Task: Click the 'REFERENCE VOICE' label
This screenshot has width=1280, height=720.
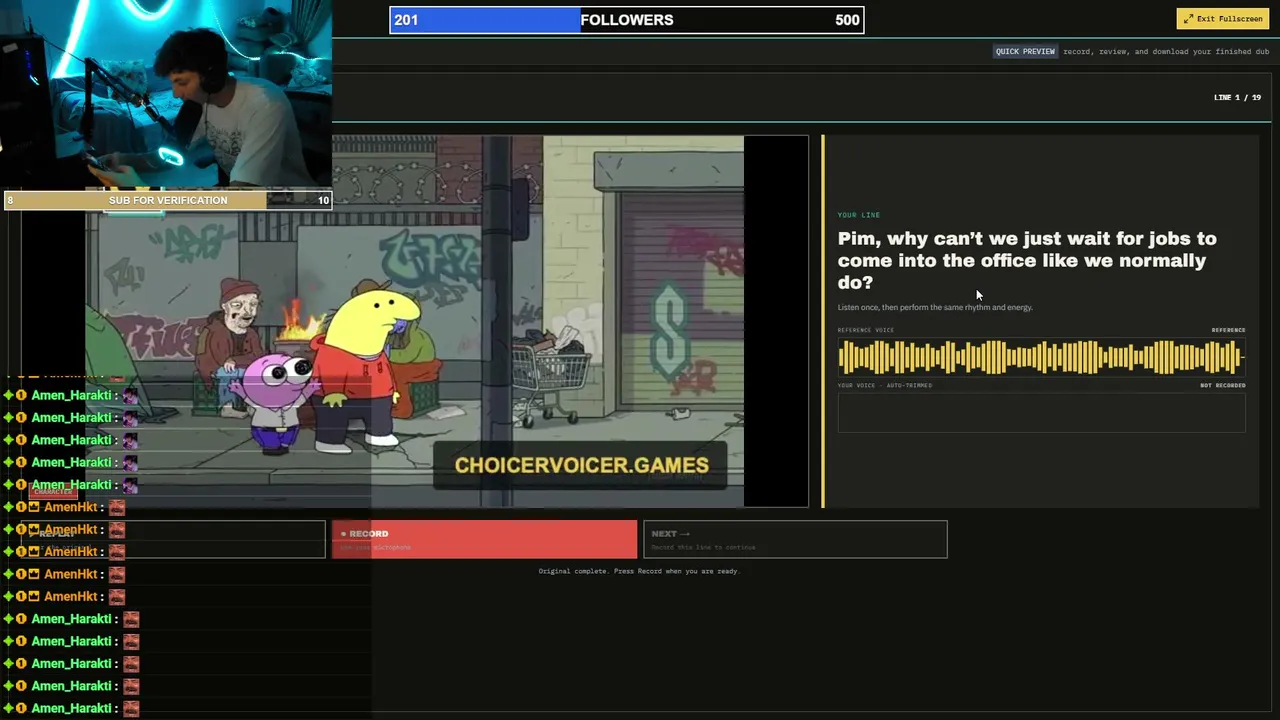Action: point(866,330)
